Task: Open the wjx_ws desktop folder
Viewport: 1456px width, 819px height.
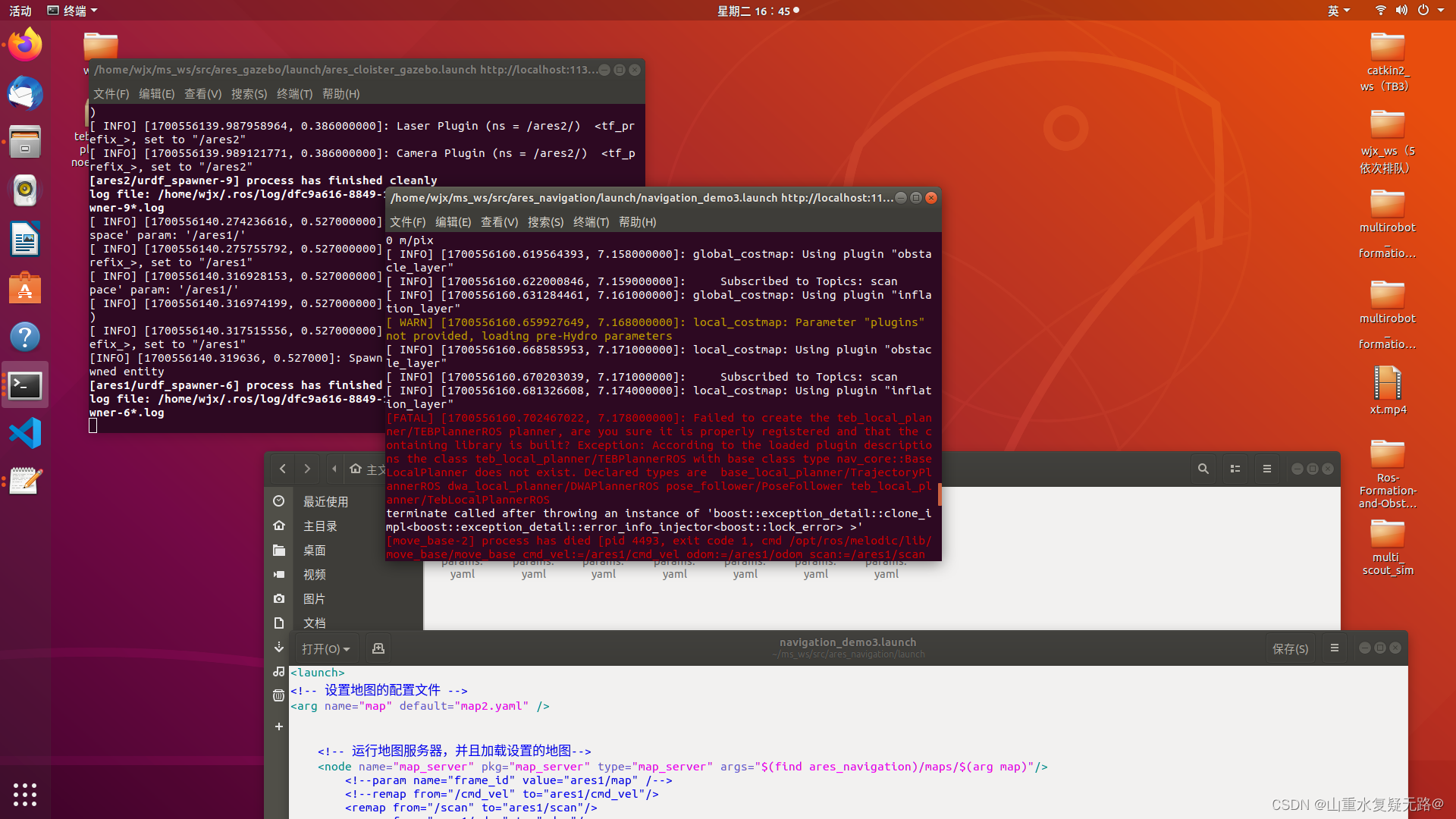Action: tap(1387, 142)
